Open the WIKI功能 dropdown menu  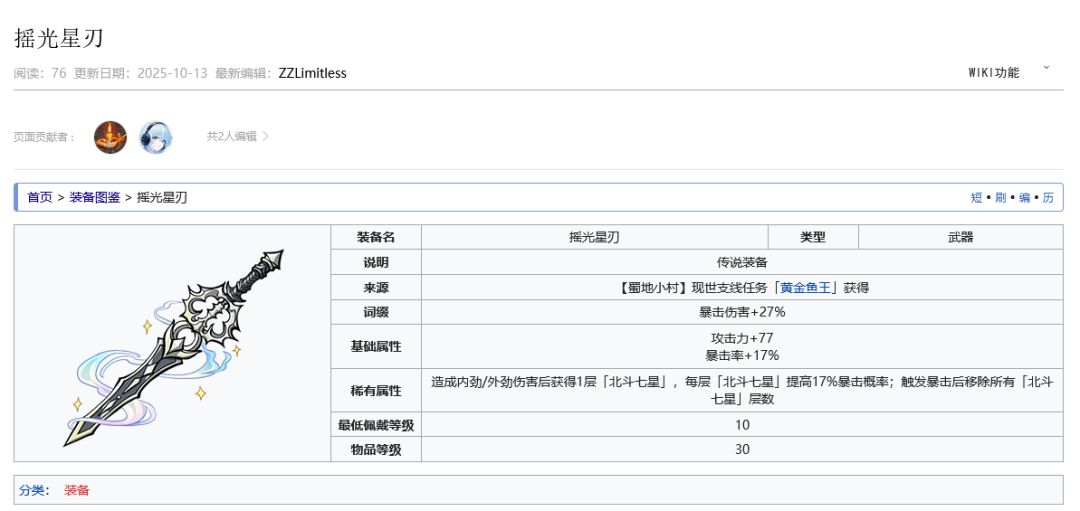(994, 72)
